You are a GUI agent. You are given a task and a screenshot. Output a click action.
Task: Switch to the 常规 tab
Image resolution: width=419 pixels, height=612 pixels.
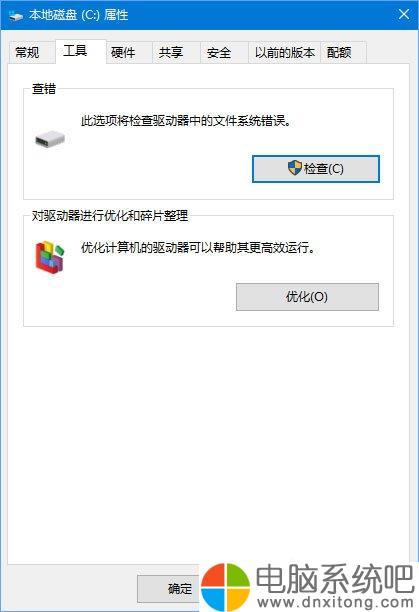coord(27,52)
